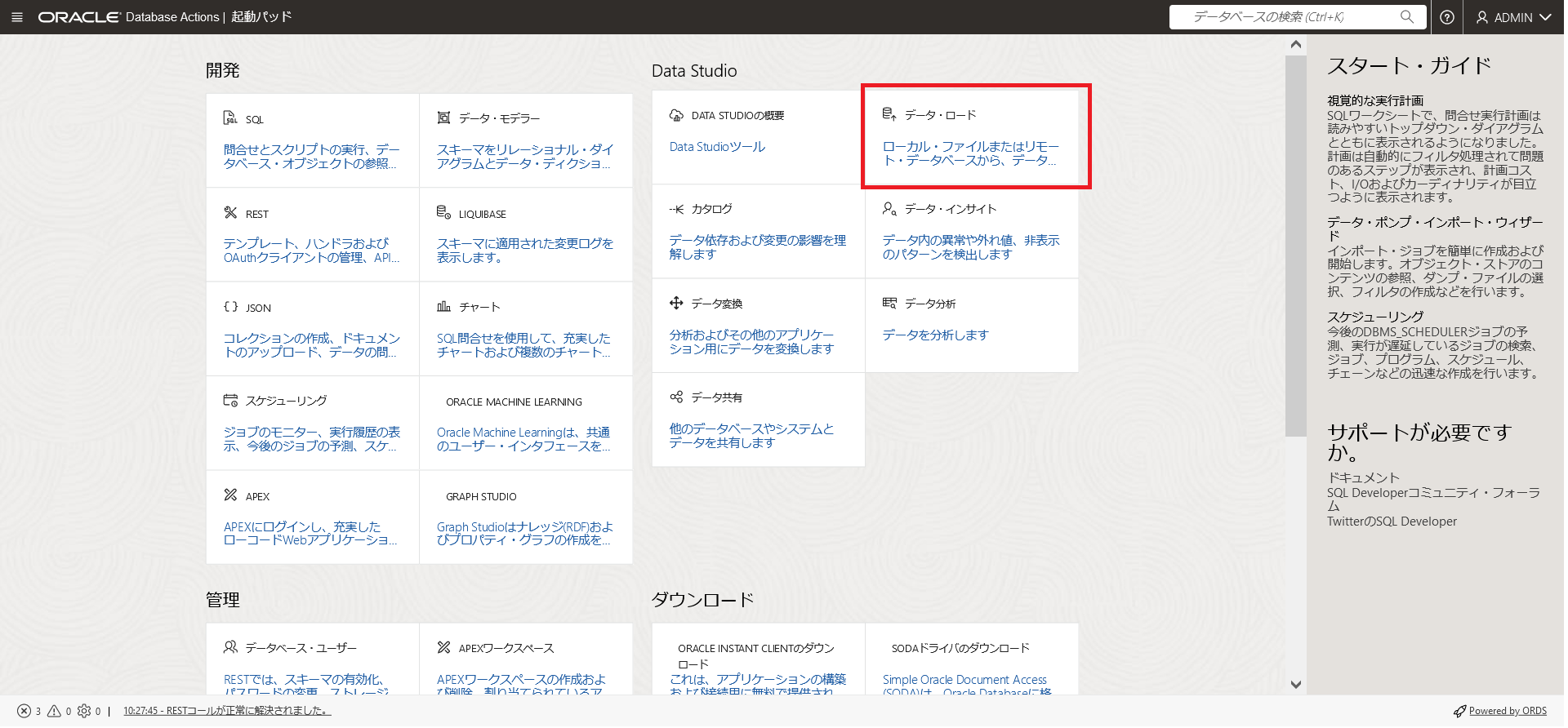Click the Data Transforms (データ変換) icon

(x=676, y=303)
